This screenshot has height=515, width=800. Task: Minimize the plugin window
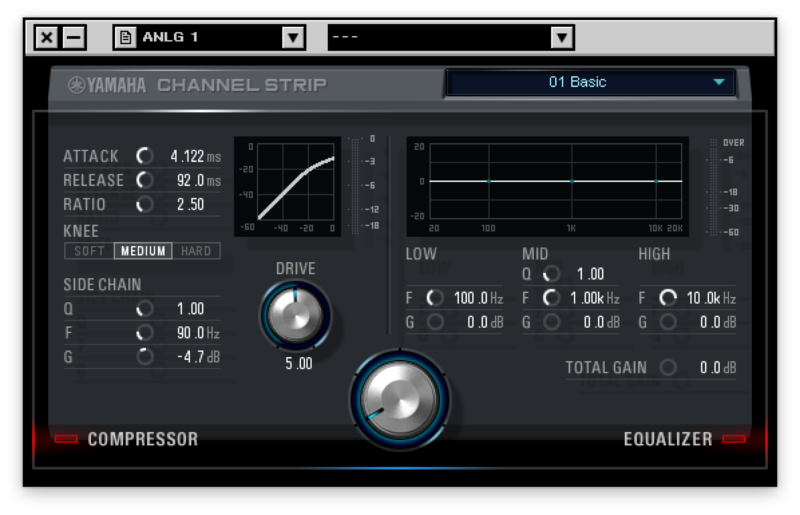74,37
